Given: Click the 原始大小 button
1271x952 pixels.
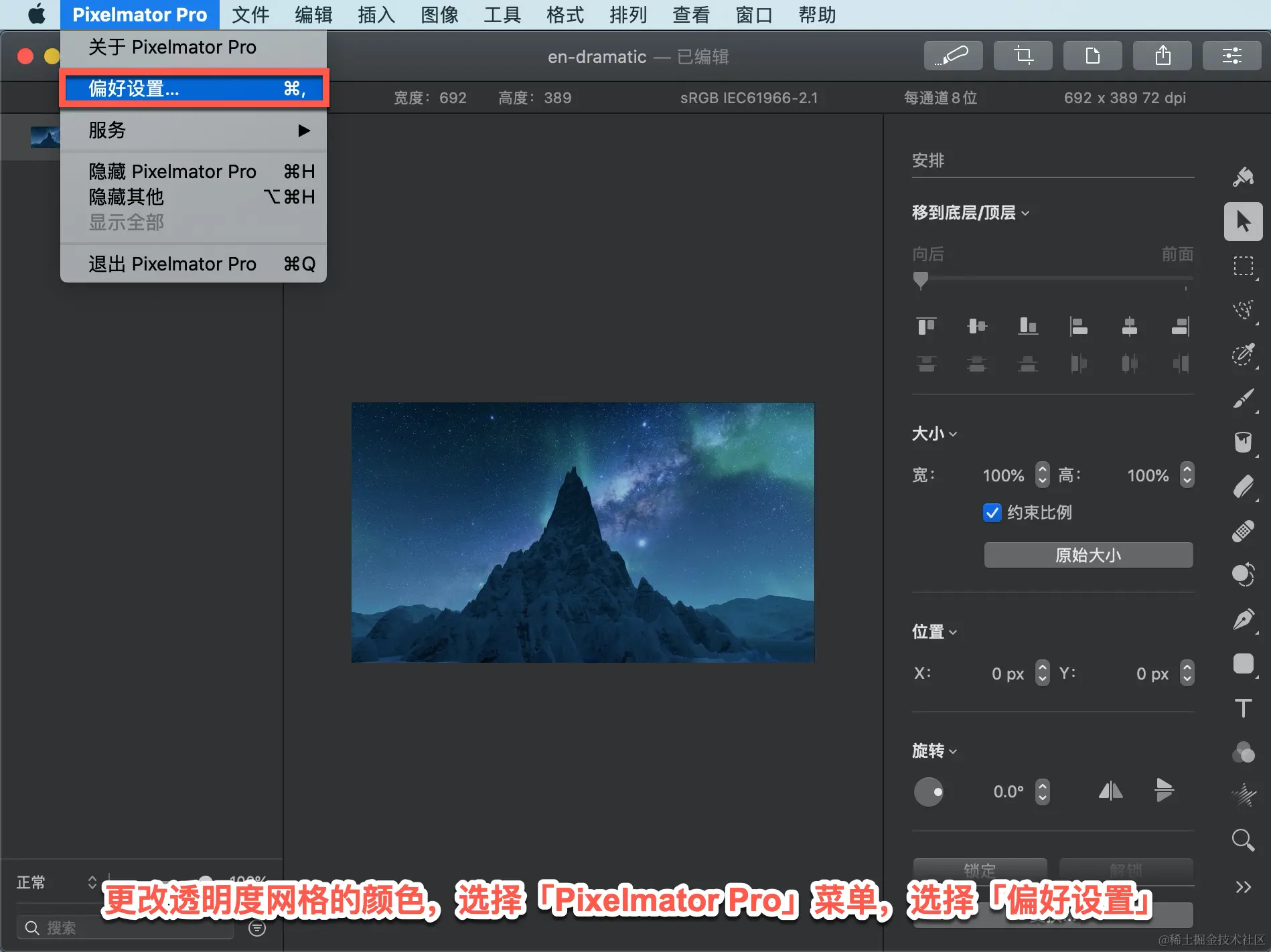Looking at the screenshot, I should point(1088,555).
